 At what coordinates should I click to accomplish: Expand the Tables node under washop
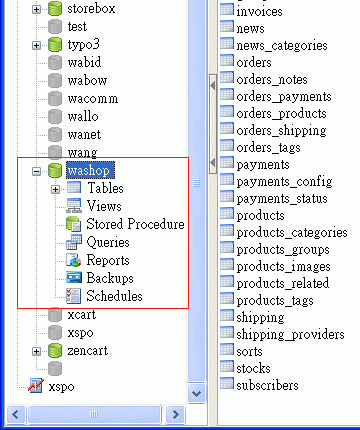pos(55,189)
